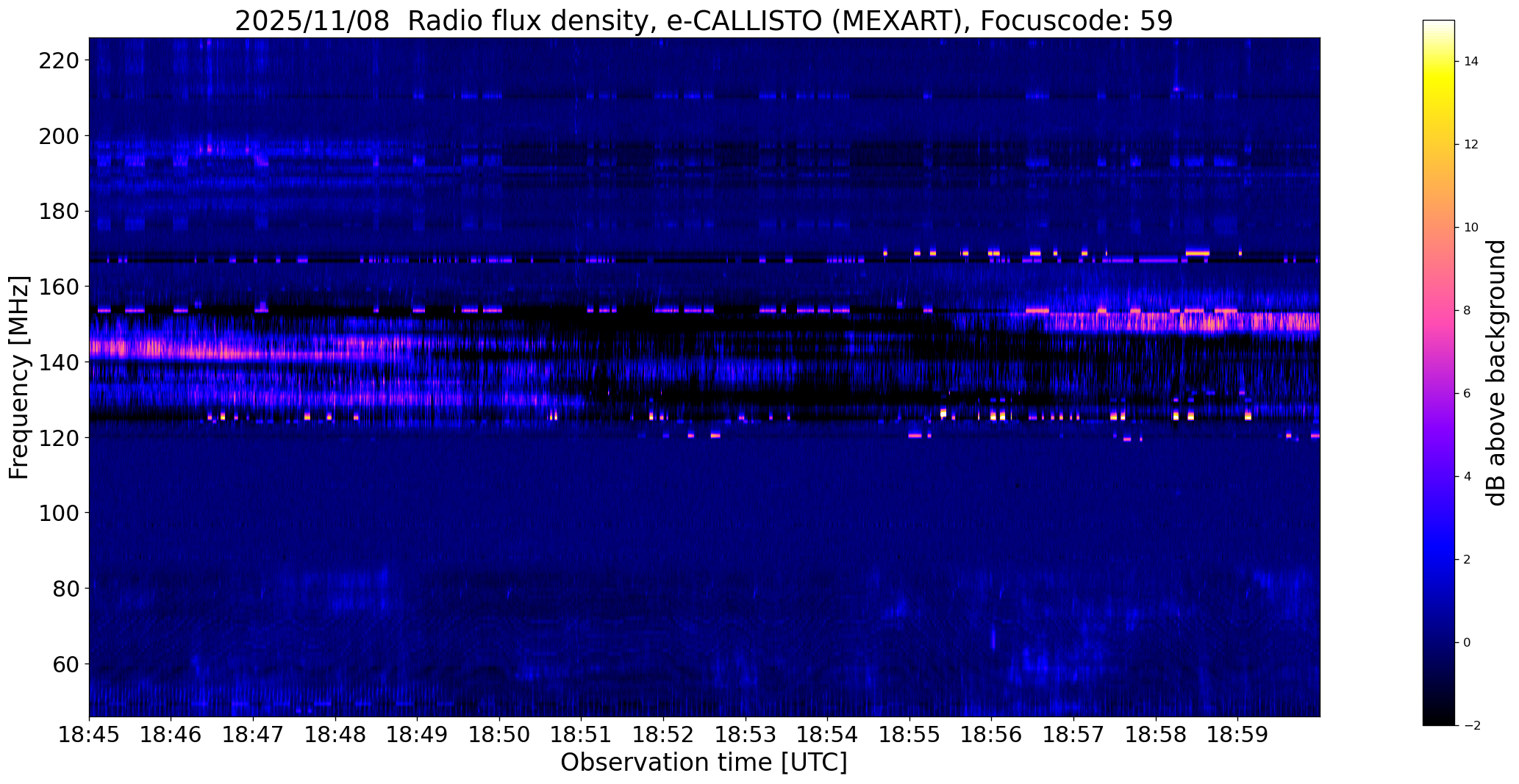Click the 18:51 time tick label
The height and width of the screenshot is (784, 1519).
(x=582, y=735)
